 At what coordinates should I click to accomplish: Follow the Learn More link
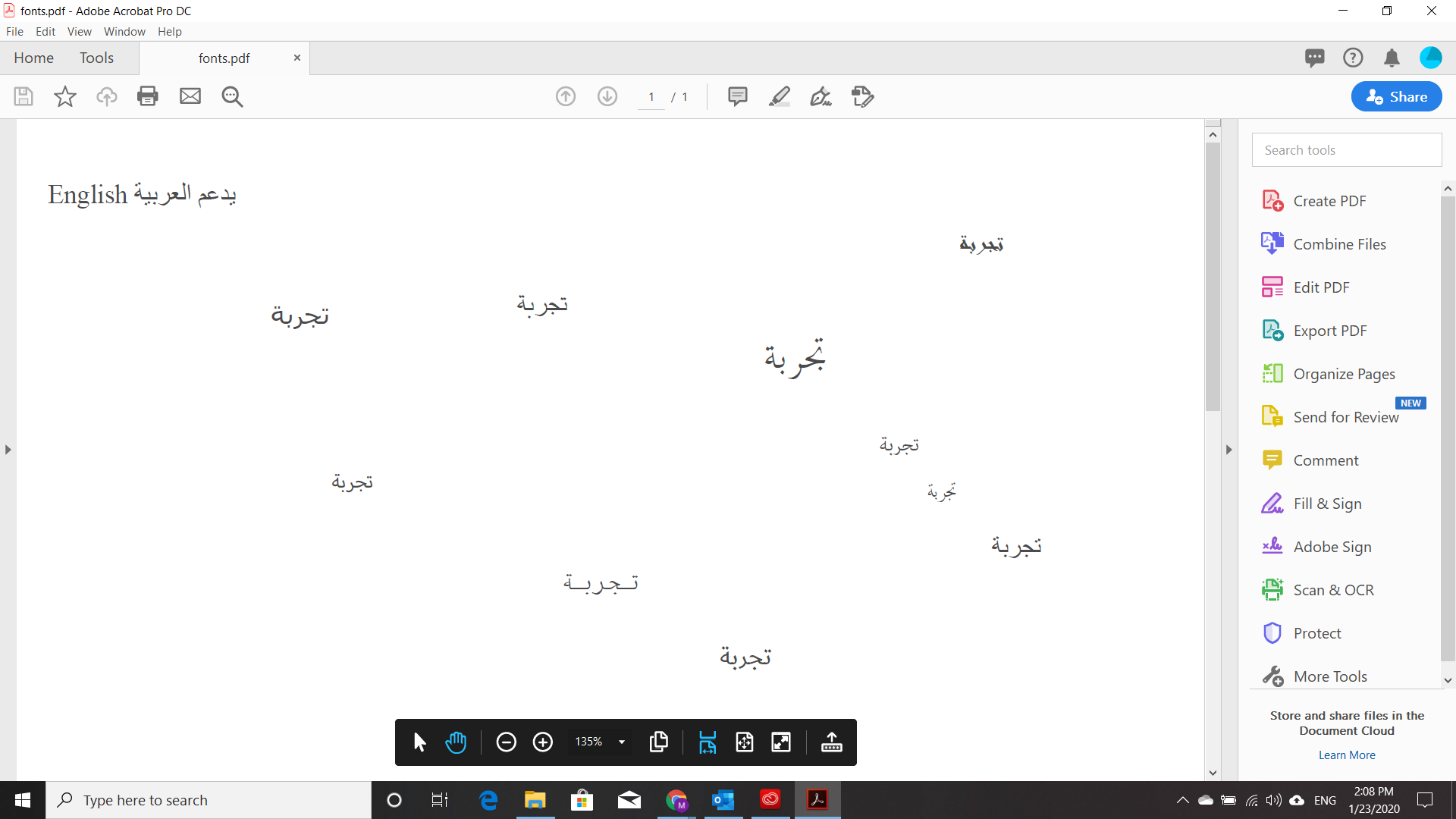1346,755
